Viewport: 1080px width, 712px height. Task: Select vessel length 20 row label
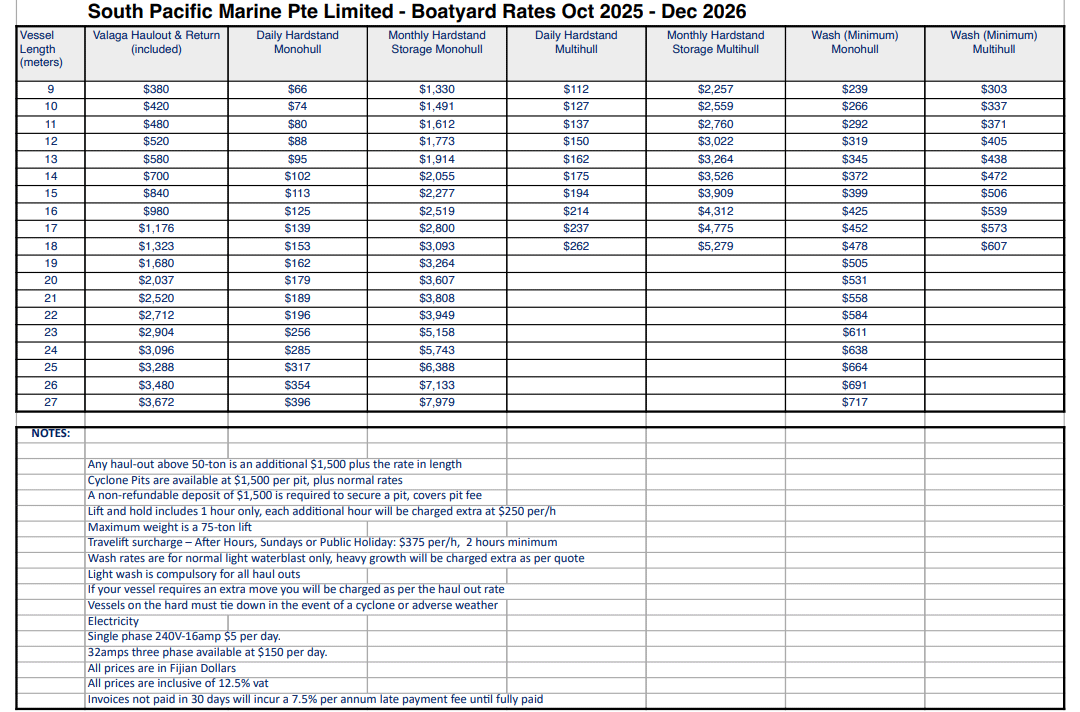51,281
